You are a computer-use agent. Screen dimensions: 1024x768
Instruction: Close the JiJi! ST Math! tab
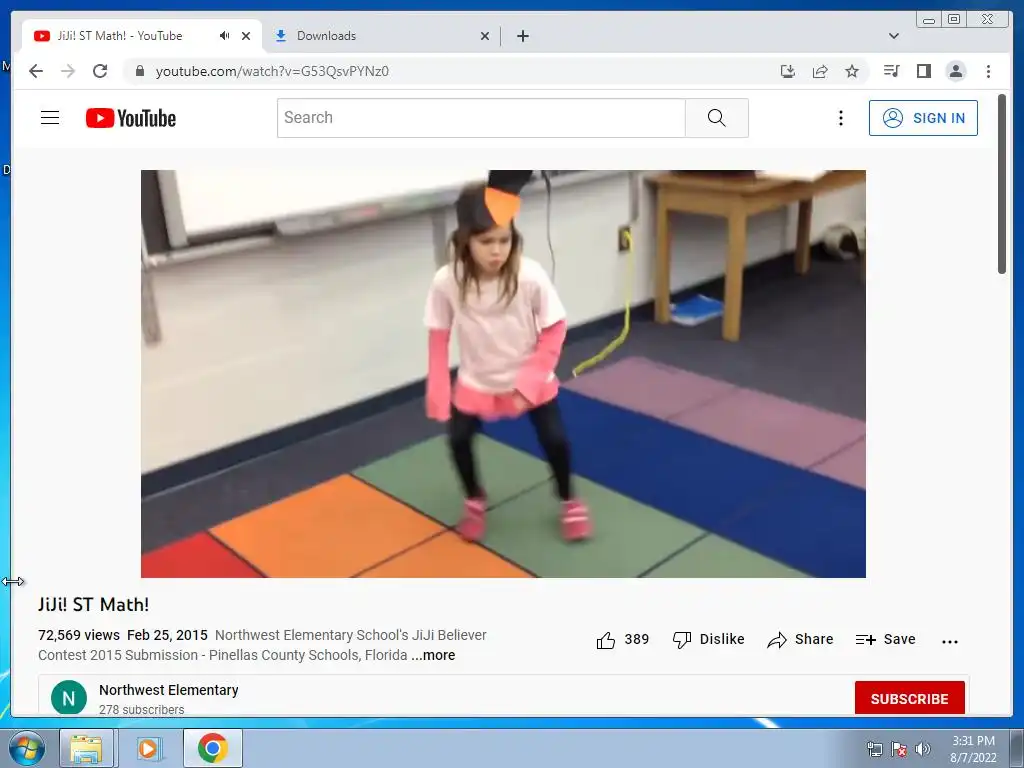click(246, 36)
